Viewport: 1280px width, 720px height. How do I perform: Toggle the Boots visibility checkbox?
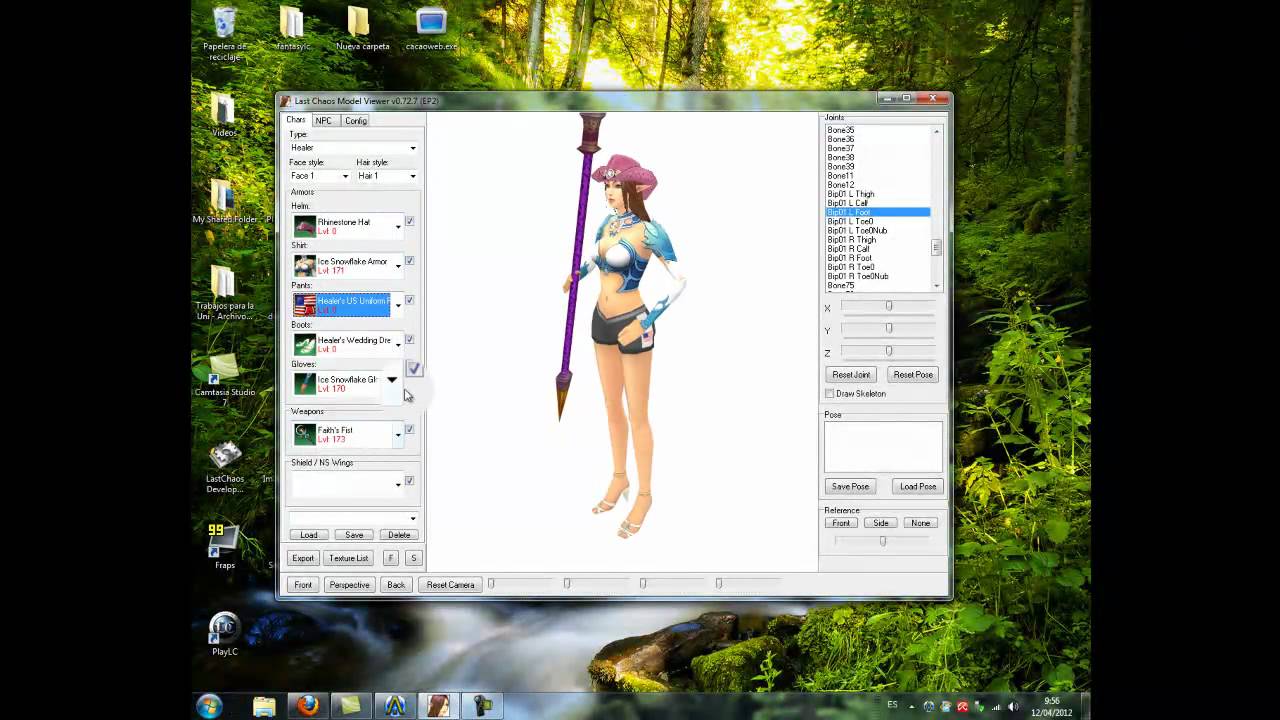(409, 340)
